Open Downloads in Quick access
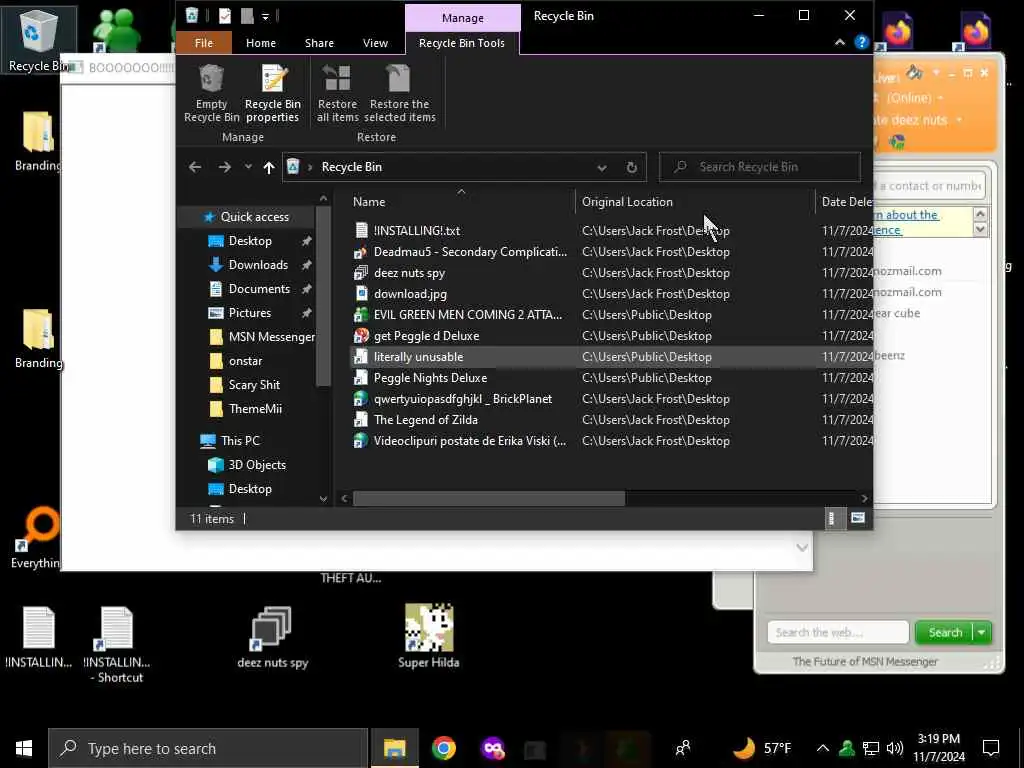Image resolution: width=1024 pixels, height=768 pixels. pyautogui.click(x=258, y=264)
